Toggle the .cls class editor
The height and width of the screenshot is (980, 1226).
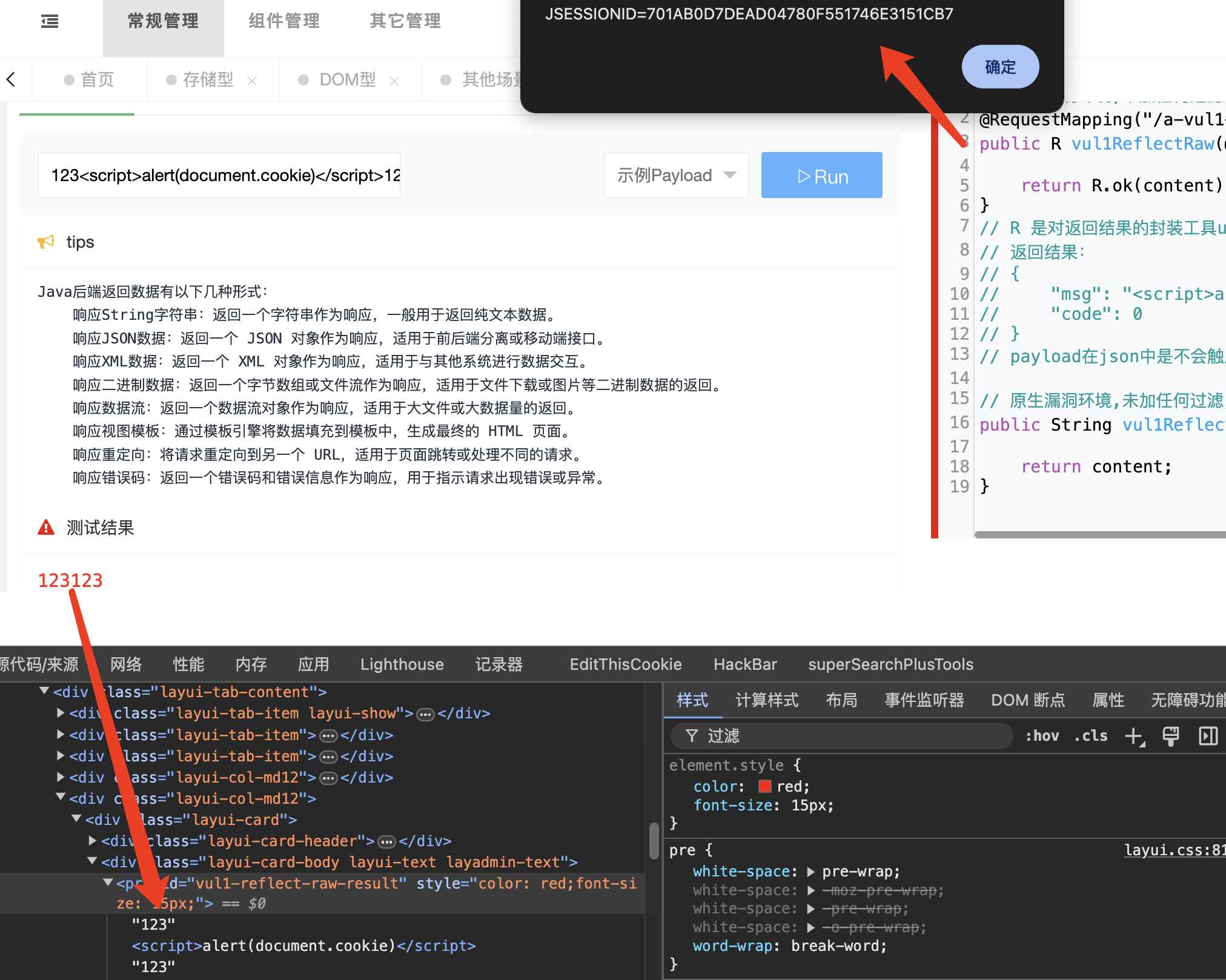click(1090, 736)
